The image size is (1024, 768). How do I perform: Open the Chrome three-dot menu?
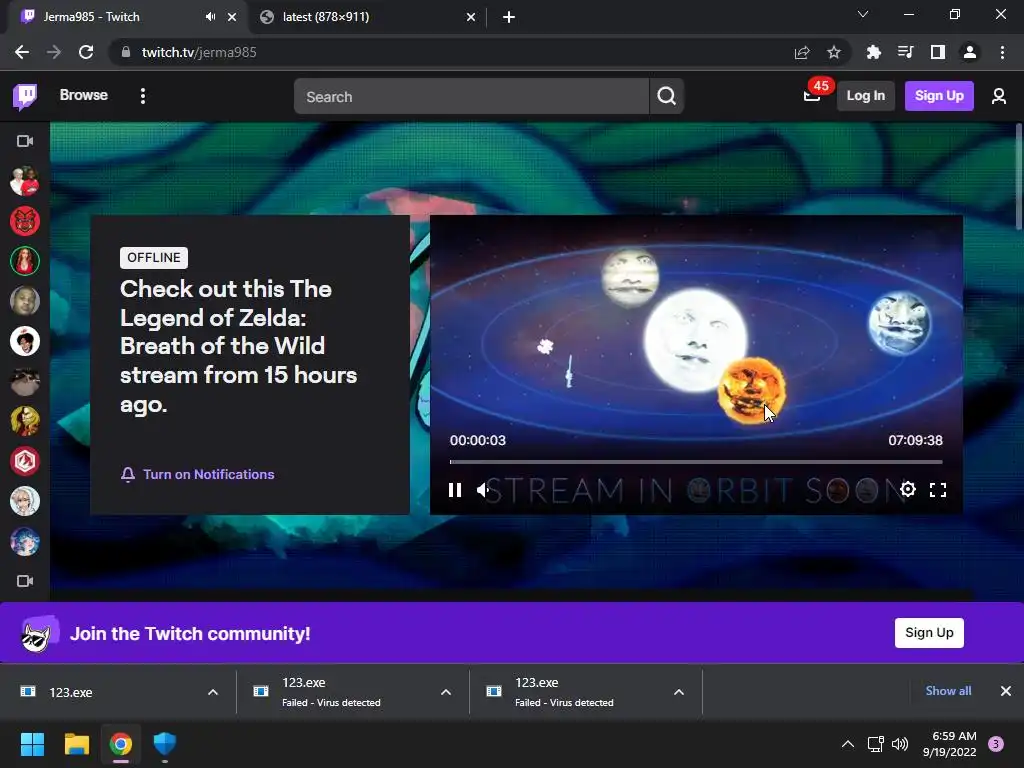pos(1002,52)
